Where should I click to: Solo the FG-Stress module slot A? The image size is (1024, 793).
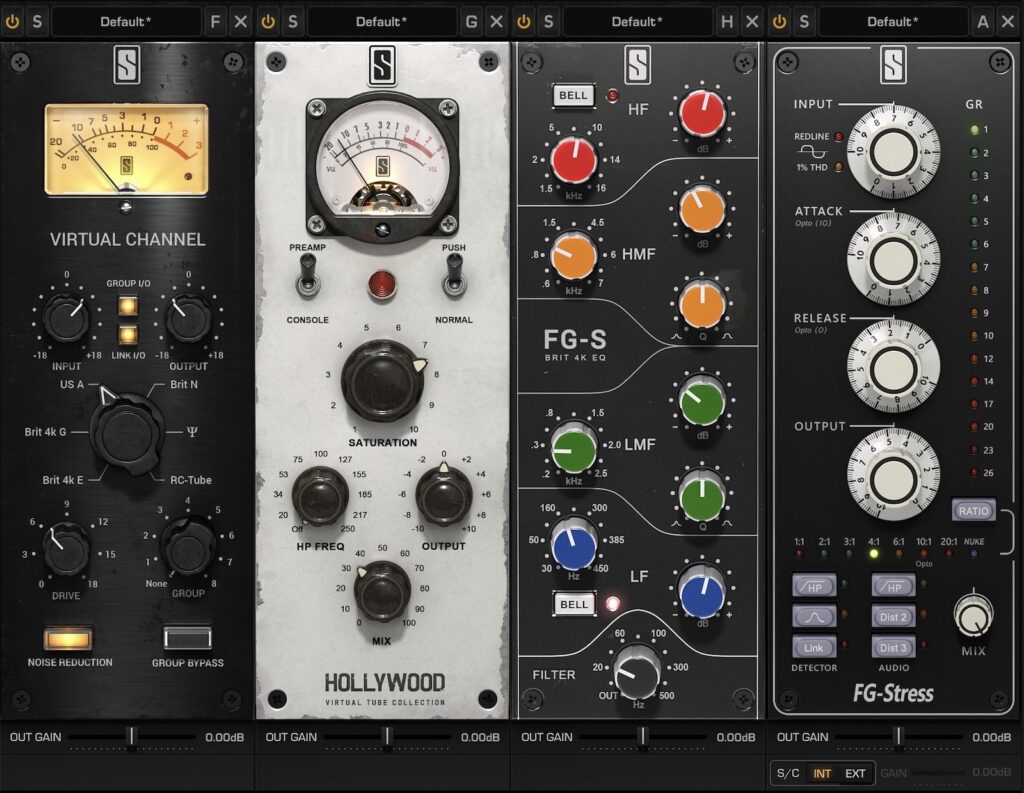[x=804, y=22]
